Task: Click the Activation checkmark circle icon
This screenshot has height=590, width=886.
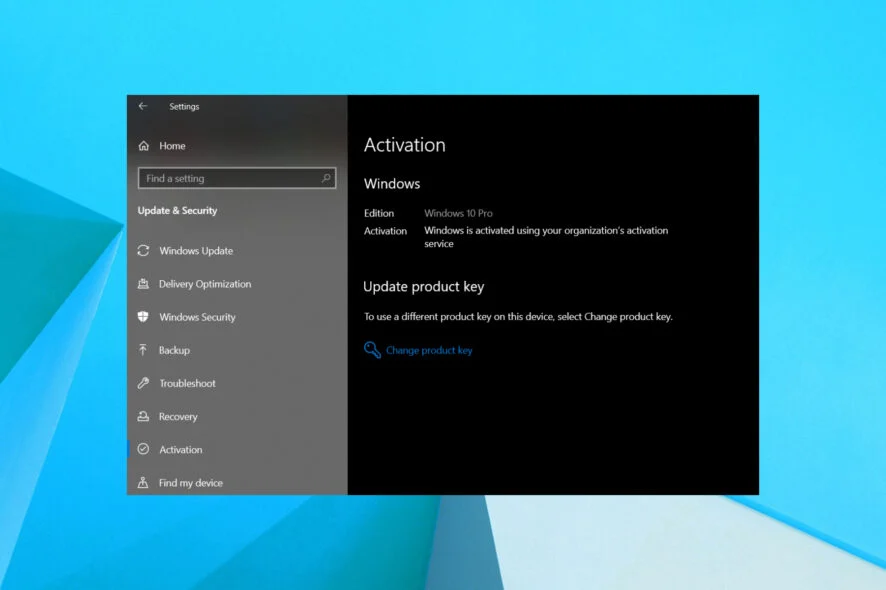Action: (x=144, y=449)
